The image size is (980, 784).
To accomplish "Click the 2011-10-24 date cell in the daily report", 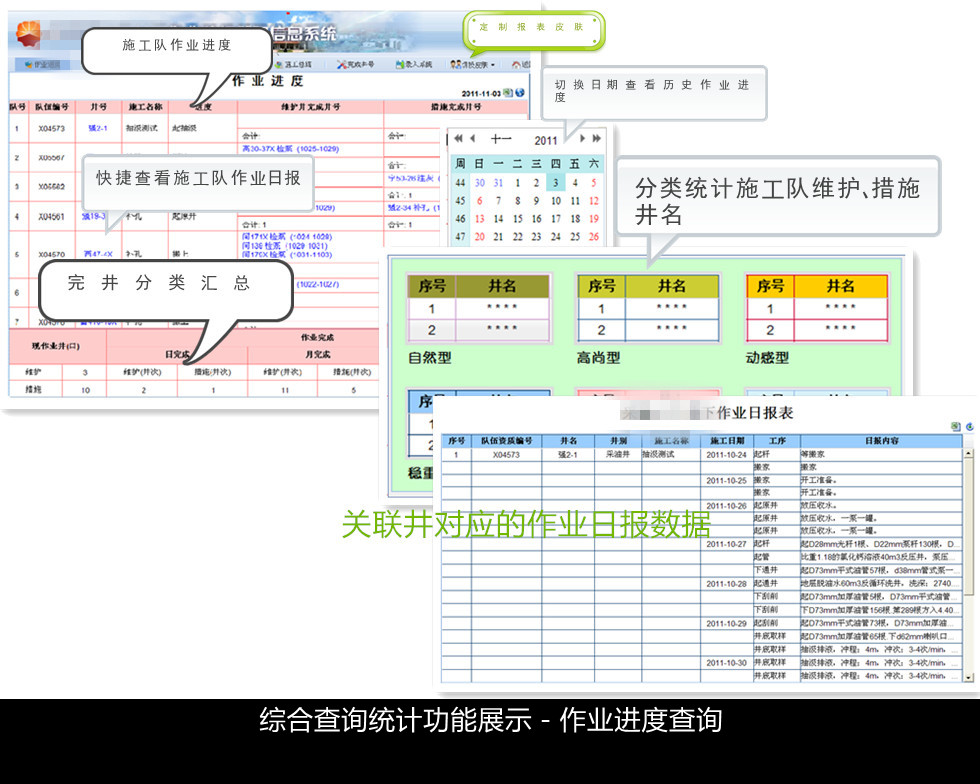I will pos(726,455).
